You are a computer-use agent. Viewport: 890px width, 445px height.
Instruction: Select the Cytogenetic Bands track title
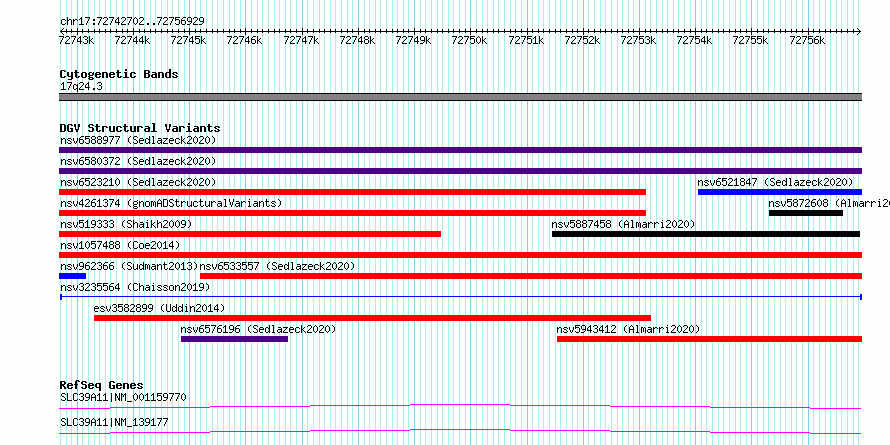[119, 74]
